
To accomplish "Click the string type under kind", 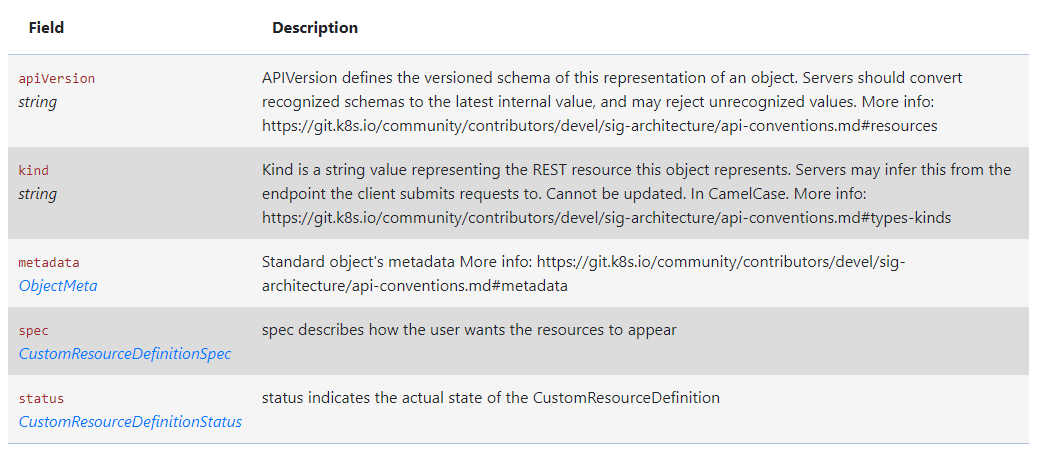I will pyautogui.click(x=38, y=194).
